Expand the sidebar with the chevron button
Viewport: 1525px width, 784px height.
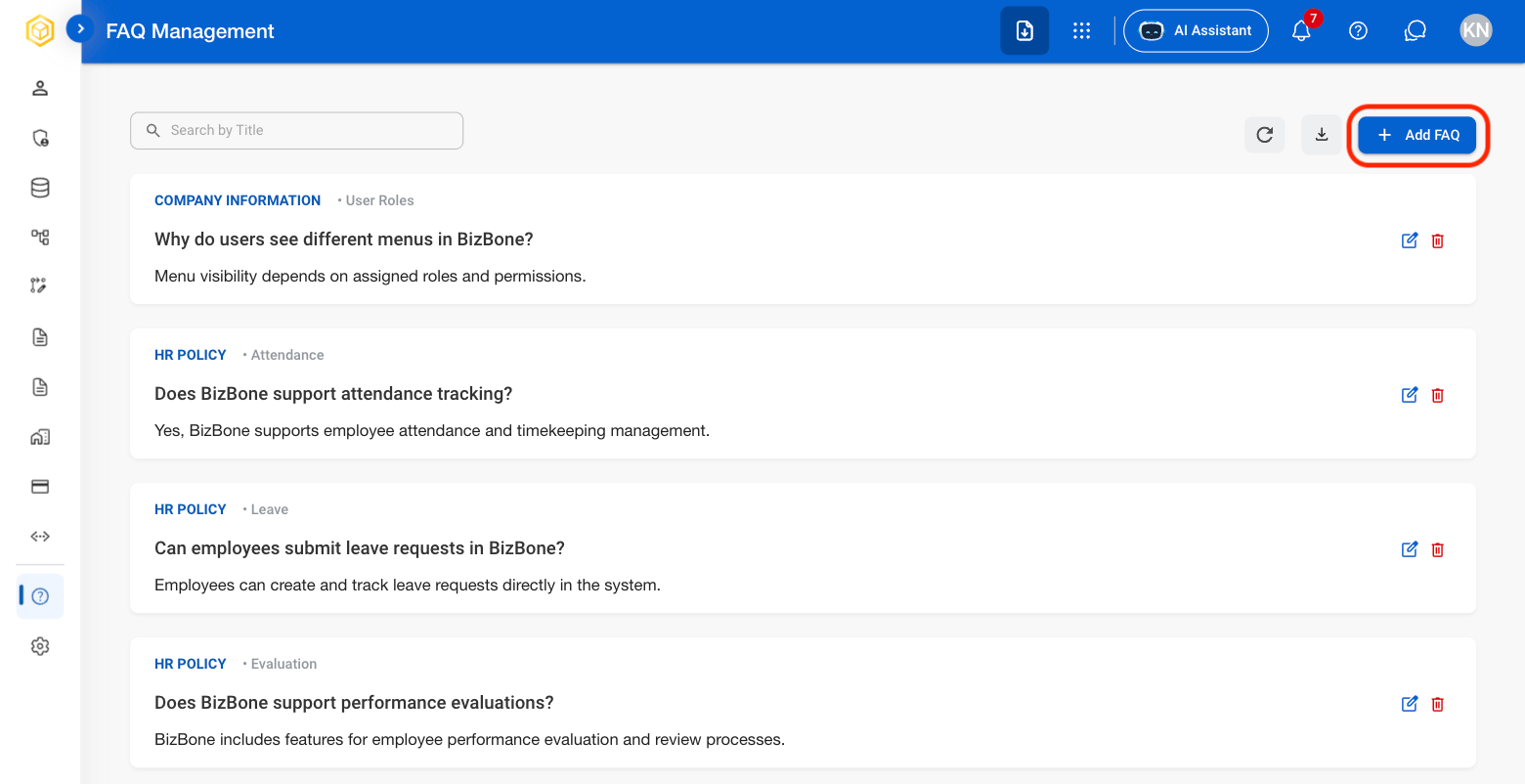80,29
